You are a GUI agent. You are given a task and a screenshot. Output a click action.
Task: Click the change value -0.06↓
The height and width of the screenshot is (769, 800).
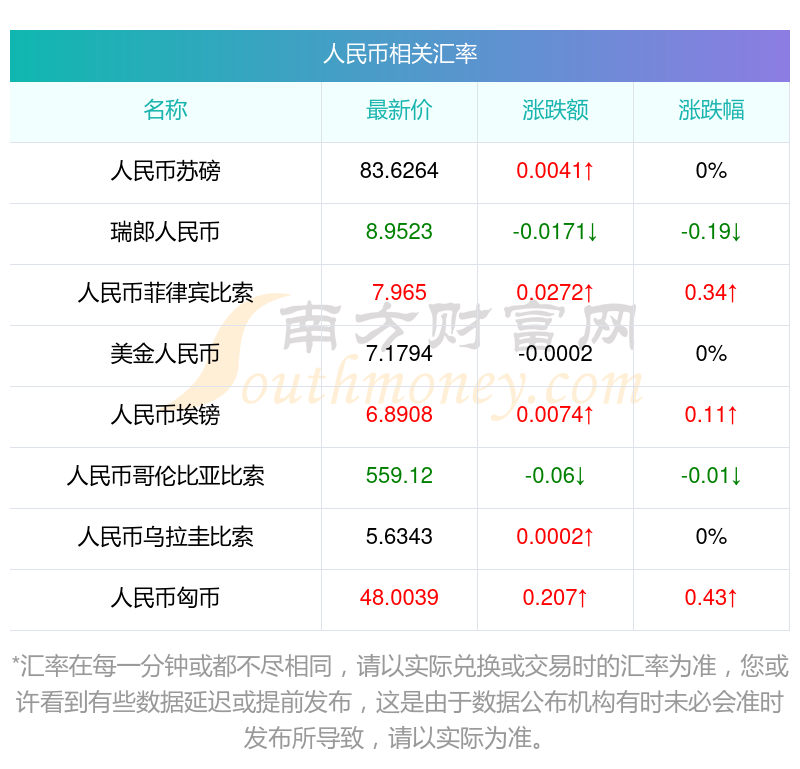click(555, 476)
